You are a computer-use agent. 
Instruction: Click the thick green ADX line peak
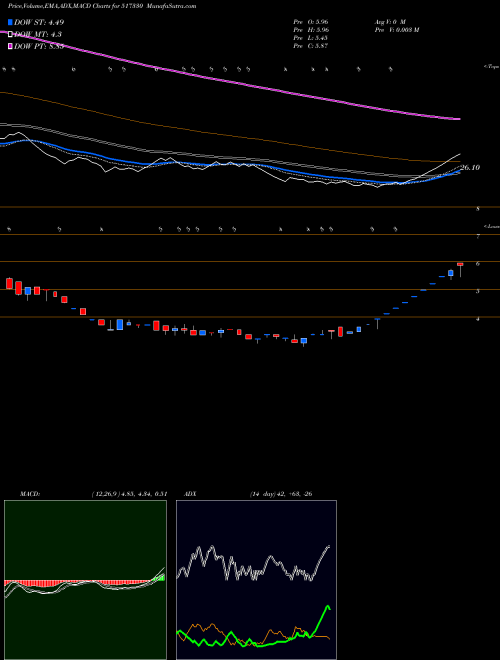coord(328,607)
